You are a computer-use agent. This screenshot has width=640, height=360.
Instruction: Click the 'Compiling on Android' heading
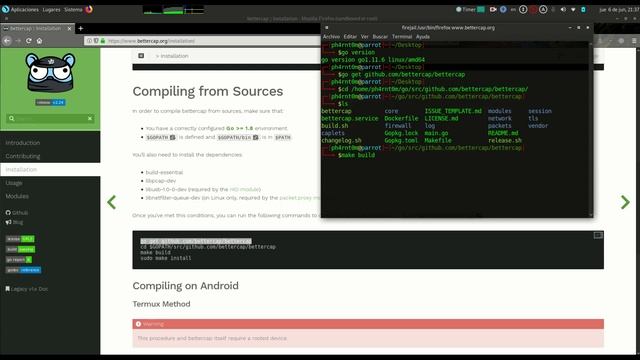185,286
